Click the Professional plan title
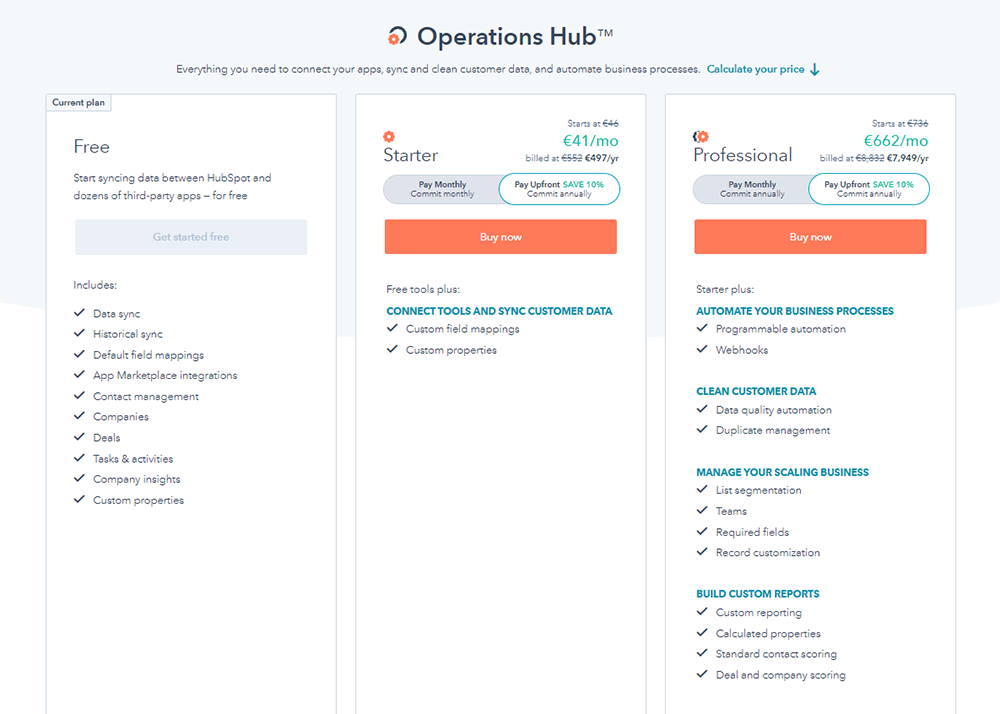This screenshot has width=1000, height=714. [743, 155]
